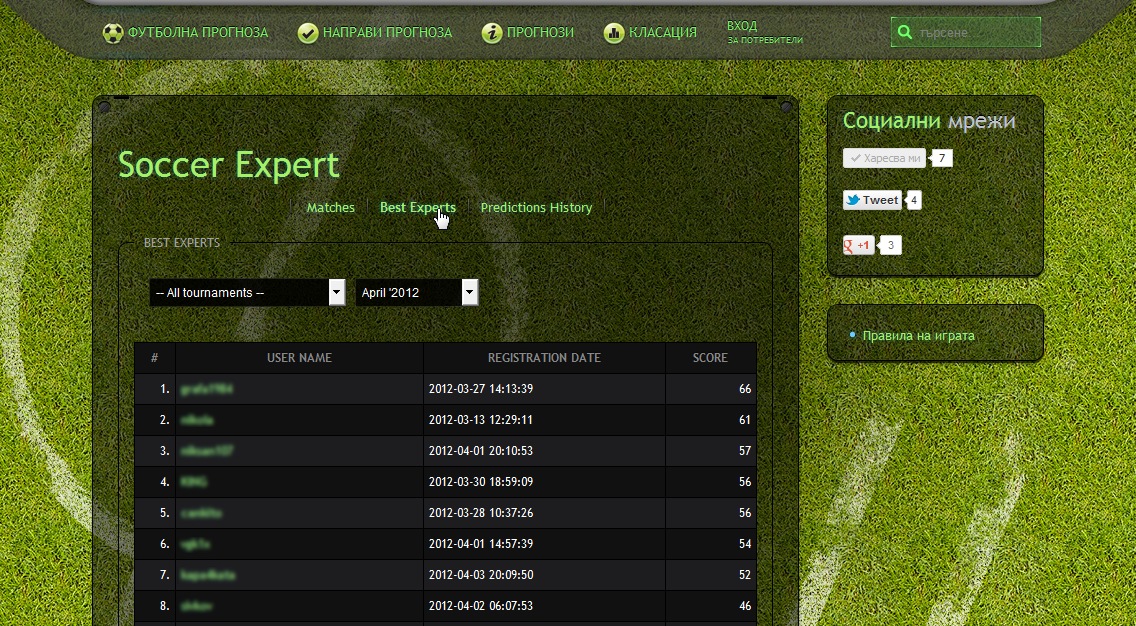This screenshot has height=626, width=1136.
Task: Click the Facebook Харесва ми like button
Action: (x=884, y=158)
